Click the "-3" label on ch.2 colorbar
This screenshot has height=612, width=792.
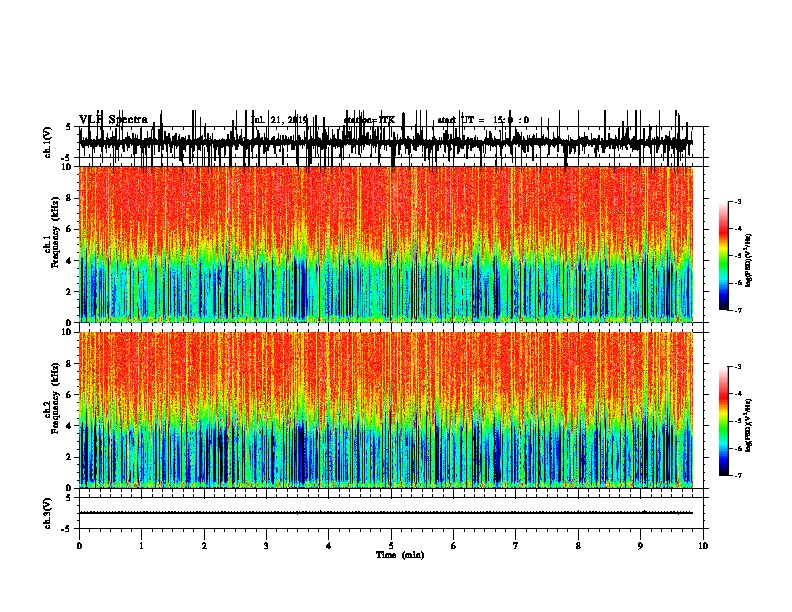(x=738, y=367)
